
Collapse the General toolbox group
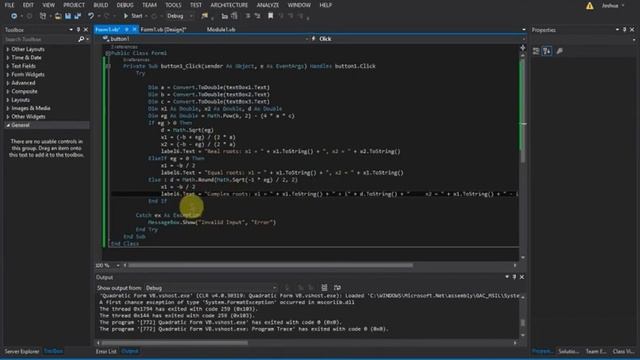click(8, 125)
